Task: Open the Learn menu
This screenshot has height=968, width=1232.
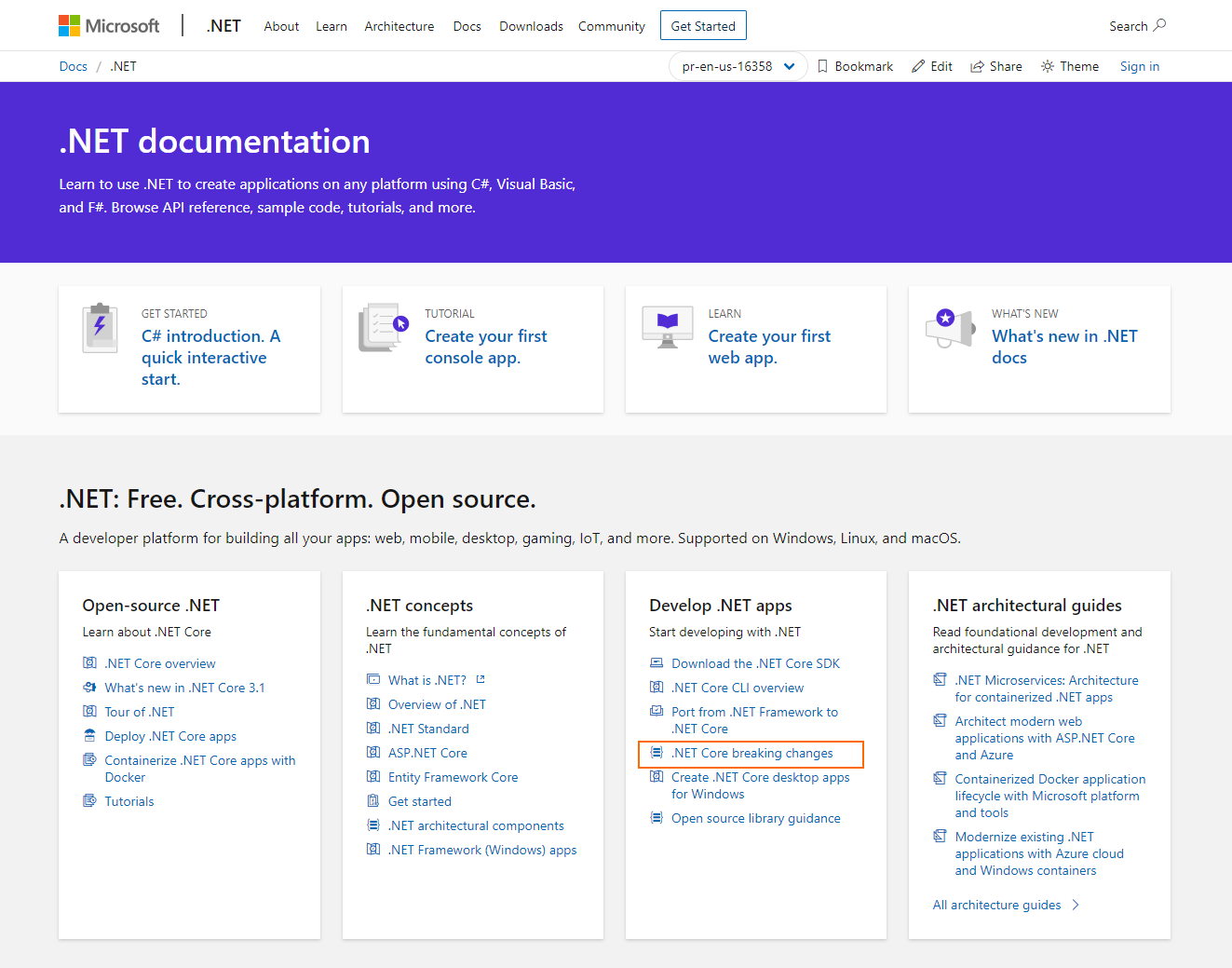Action: (332, 26)
